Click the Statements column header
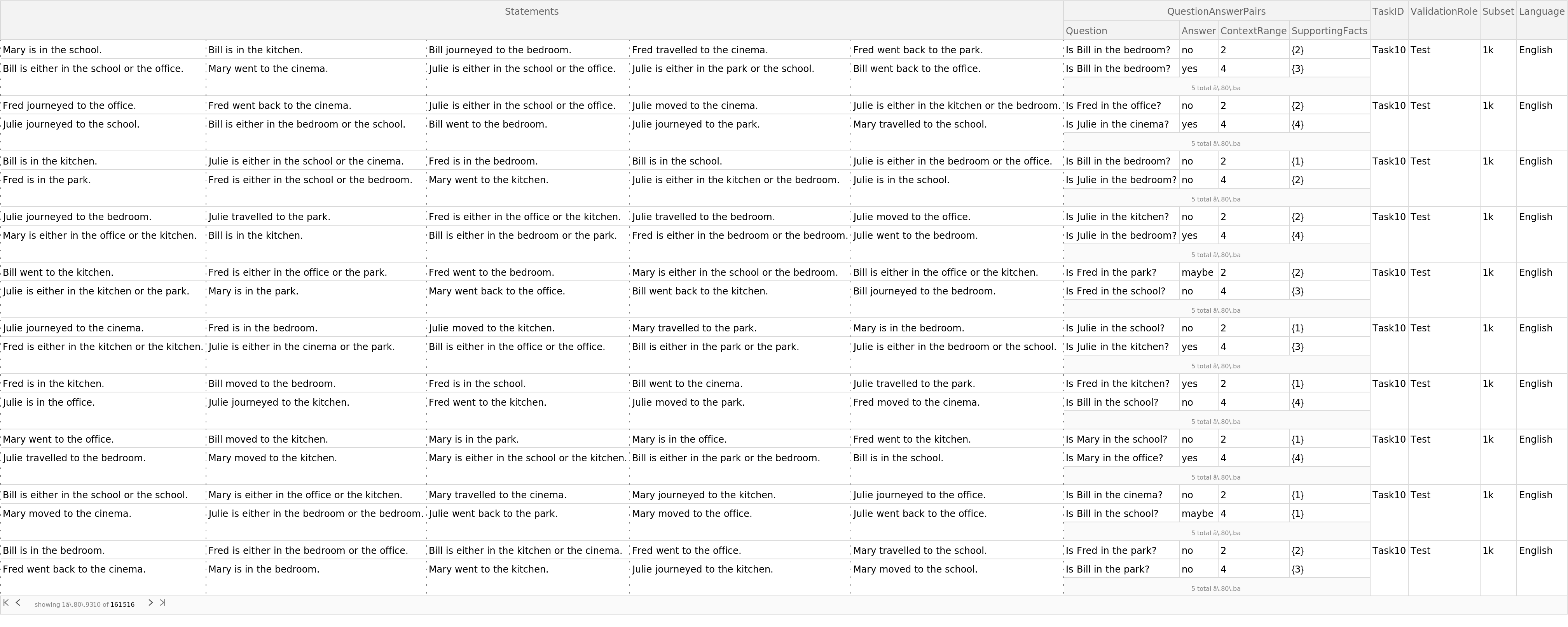 point(531,12)
